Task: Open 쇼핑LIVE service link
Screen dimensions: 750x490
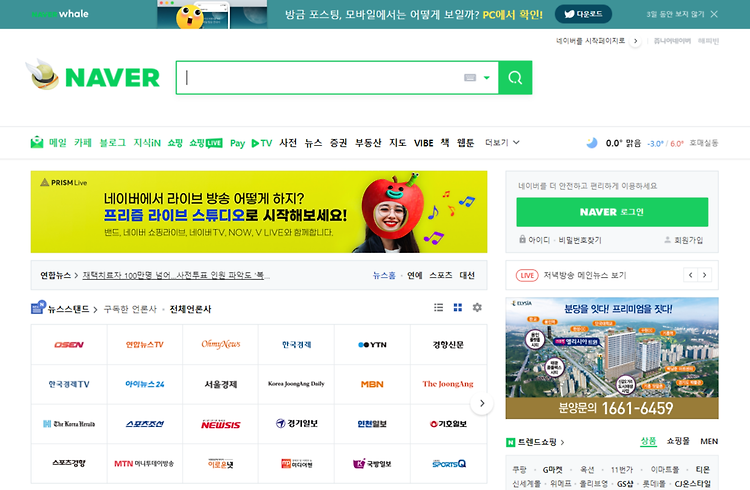Action: tap(206, 143)
